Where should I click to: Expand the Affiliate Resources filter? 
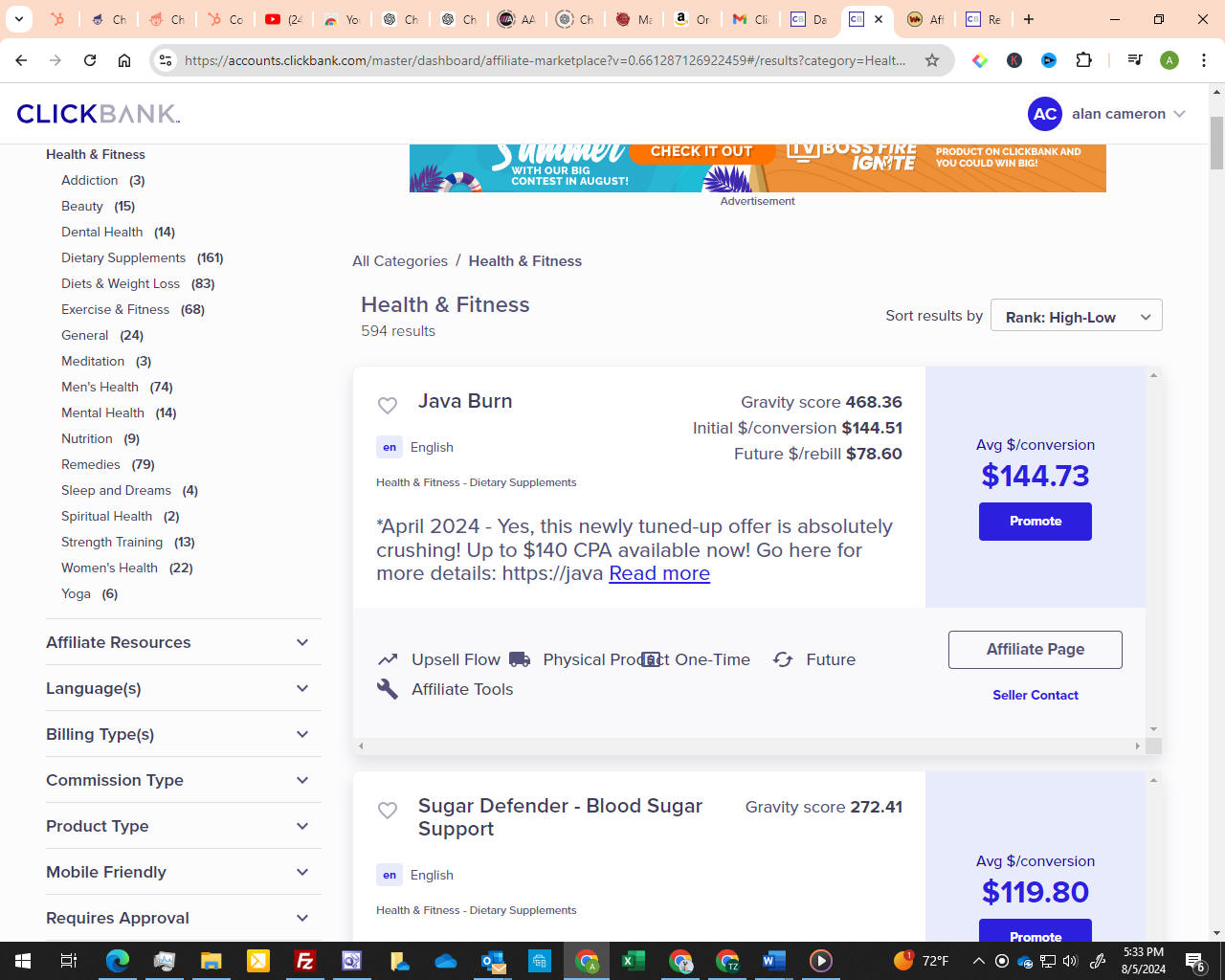183,642
